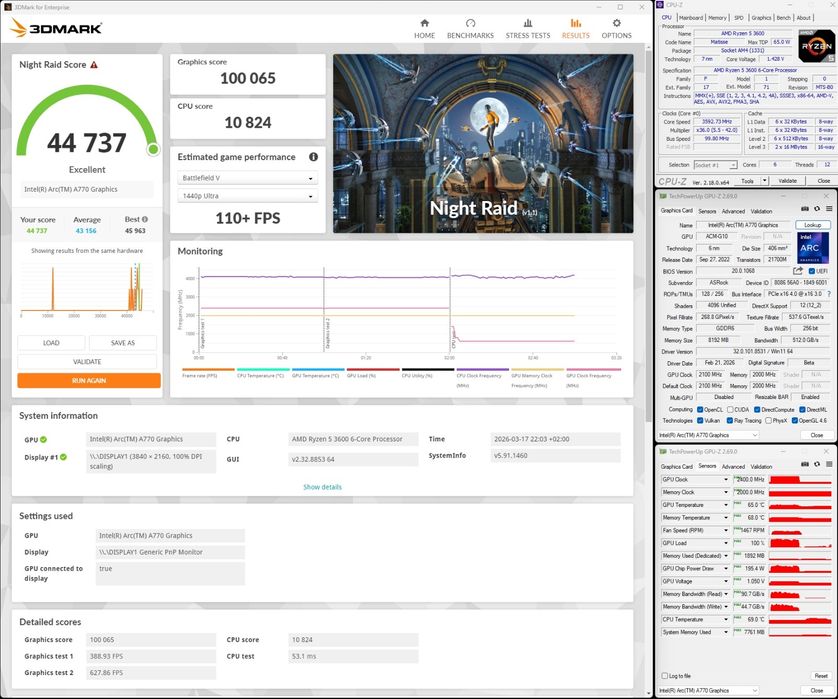Expand the 1440p Ultra resolution dropdown
The height and width of the screenshot is (699, 838).
(x=247, y=197)
